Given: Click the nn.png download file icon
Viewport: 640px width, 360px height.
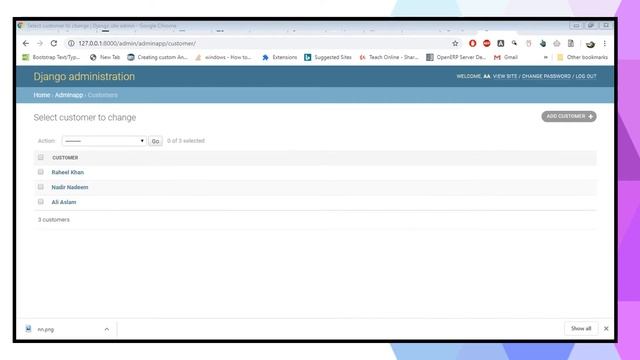Looking at the screenshot, I should coord(28,329).
